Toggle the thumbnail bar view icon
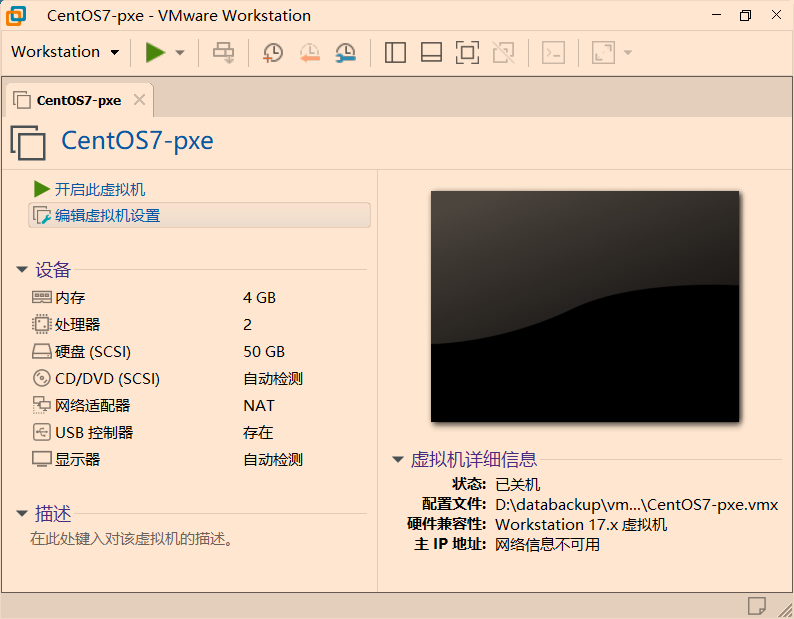 point(431,53)
